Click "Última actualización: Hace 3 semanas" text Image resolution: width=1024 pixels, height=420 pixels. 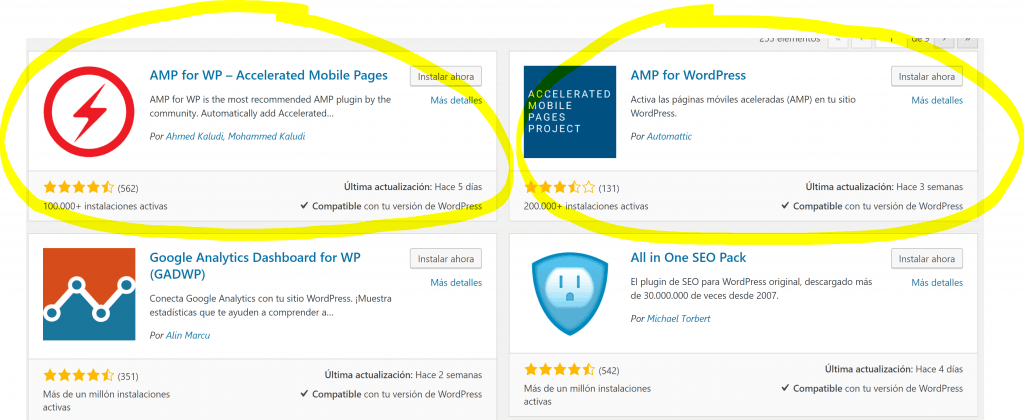(x=884, y=187)
